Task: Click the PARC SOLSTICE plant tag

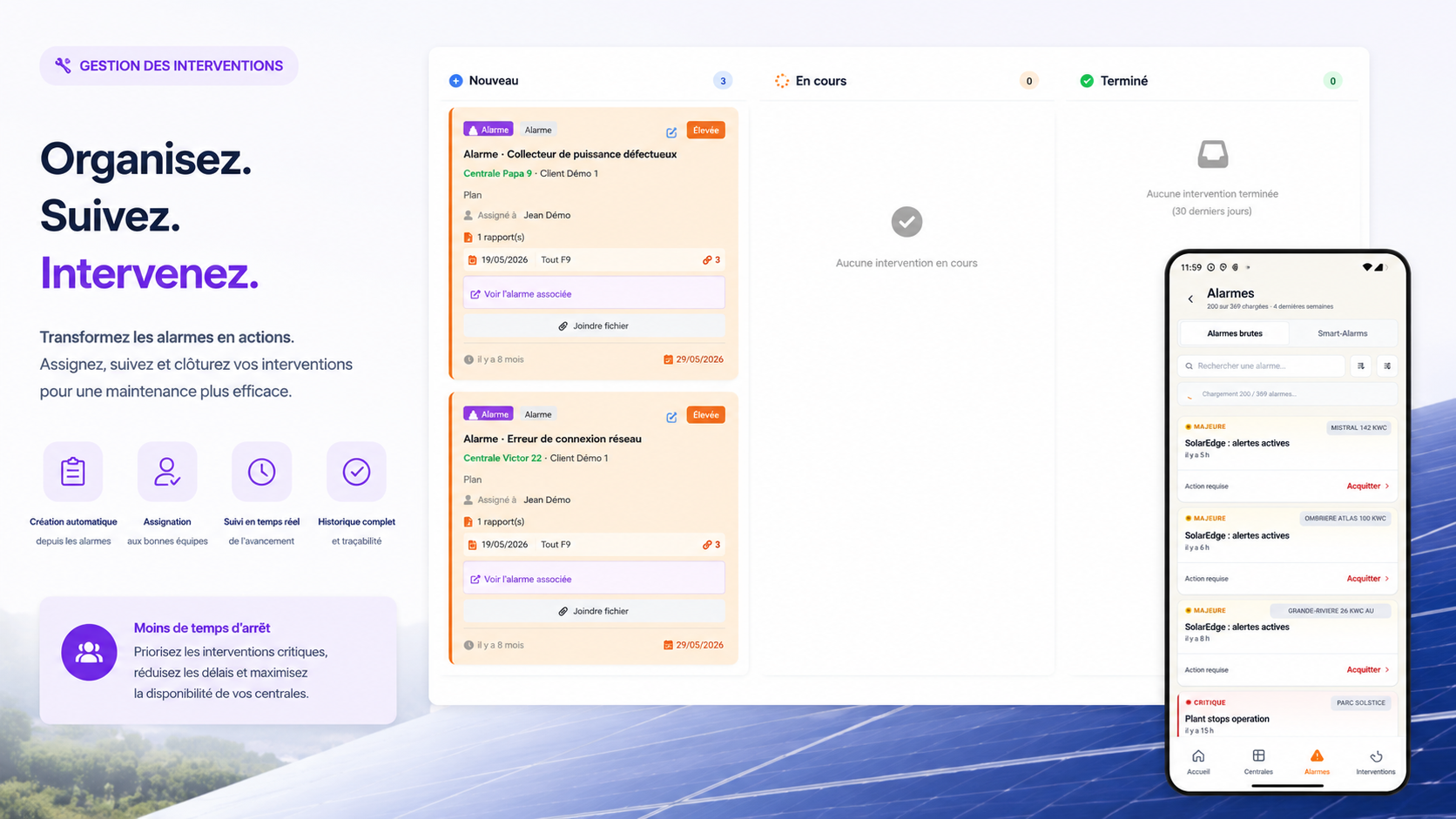Action: point(1361,702)
